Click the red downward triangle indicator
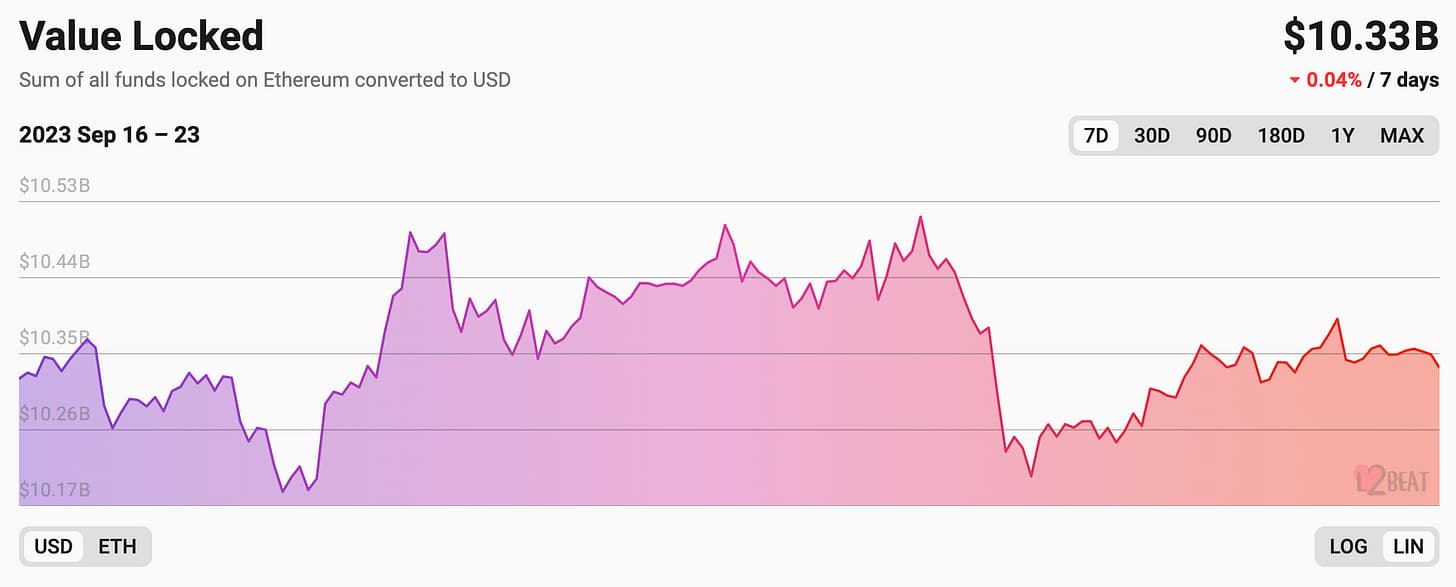This screenshot has height=587, width=1456. click(1295, 81)
